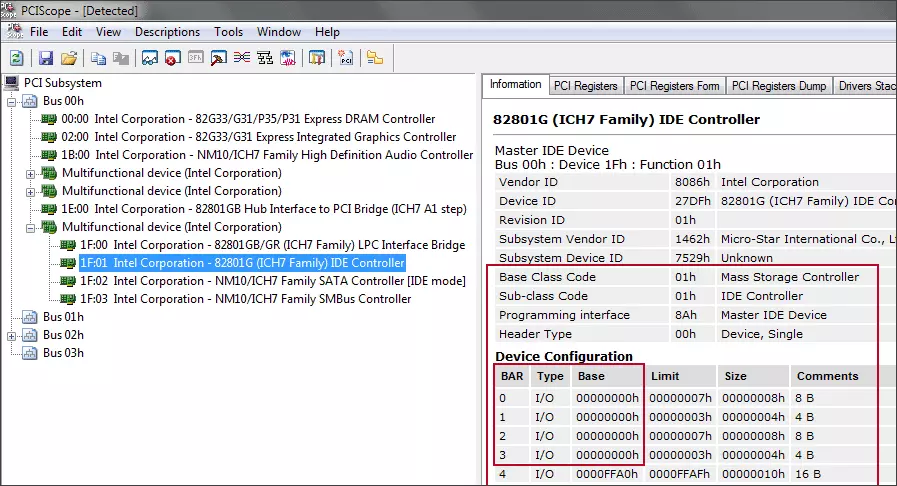Click the red waveform toolbar icon

click(288, 58)
